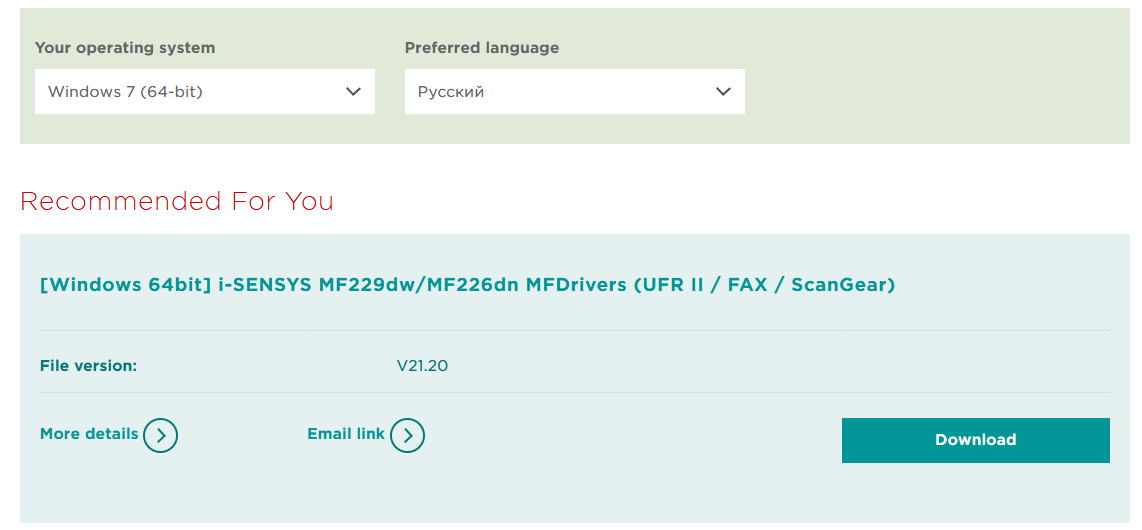
Task: Click the Your operating system label
Action: [x=125, y=48]
